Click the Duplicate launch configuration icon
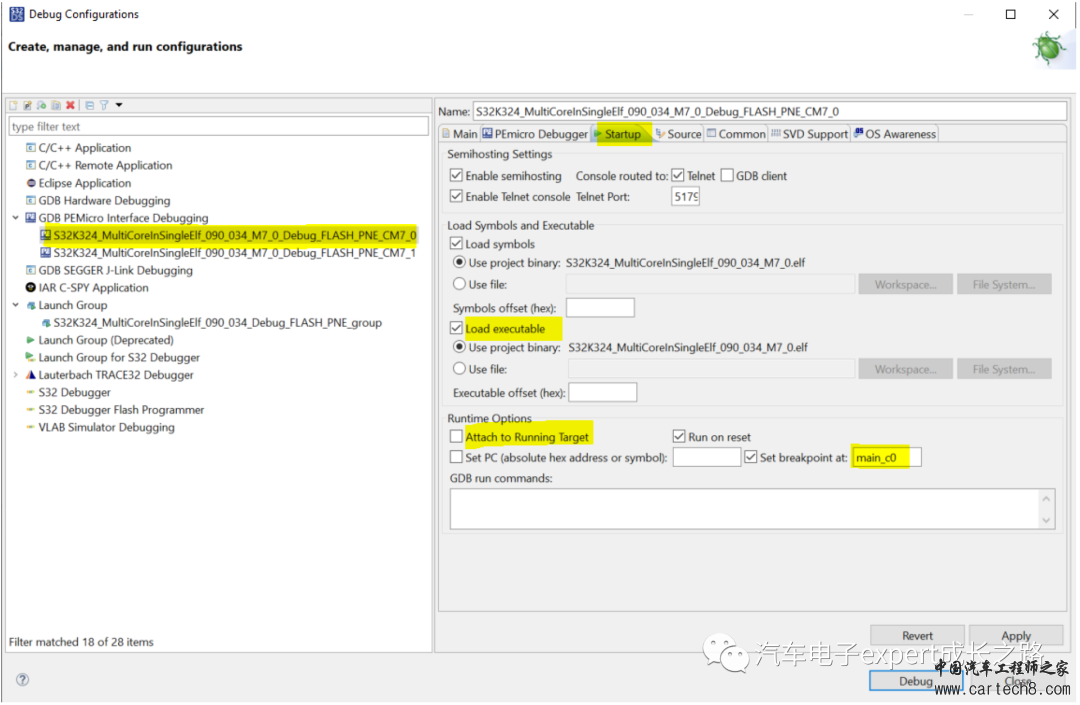This screenshot has height=705, width=1080. 56,105
